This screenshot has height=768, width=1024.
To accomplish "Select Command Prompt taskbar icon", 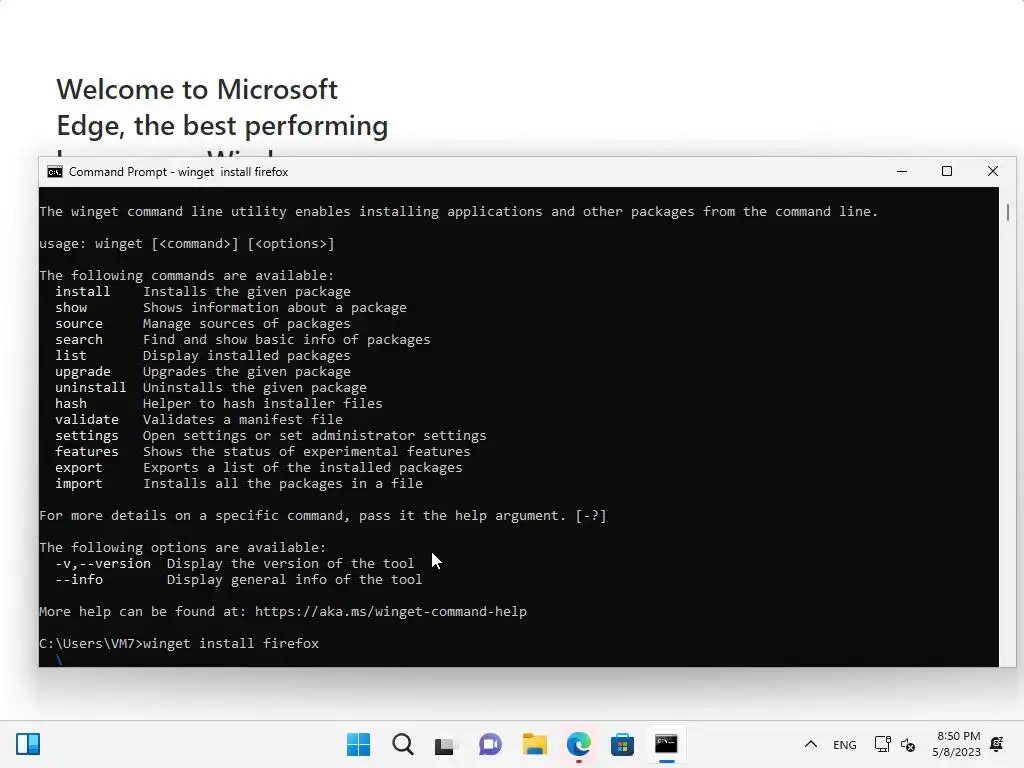I will pos(666,744).
